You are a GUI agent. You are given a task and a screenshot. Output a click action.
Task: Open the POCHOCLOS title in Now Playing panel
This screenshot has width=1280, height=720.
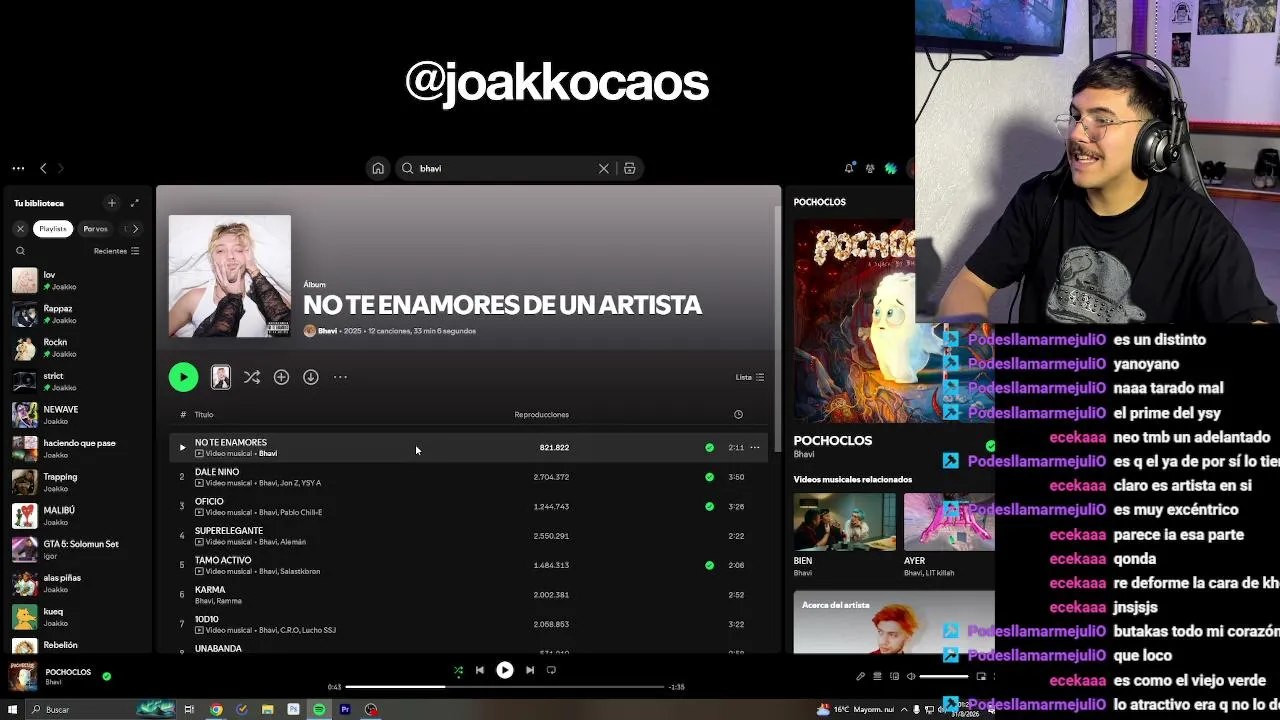(x=833, y=440)
